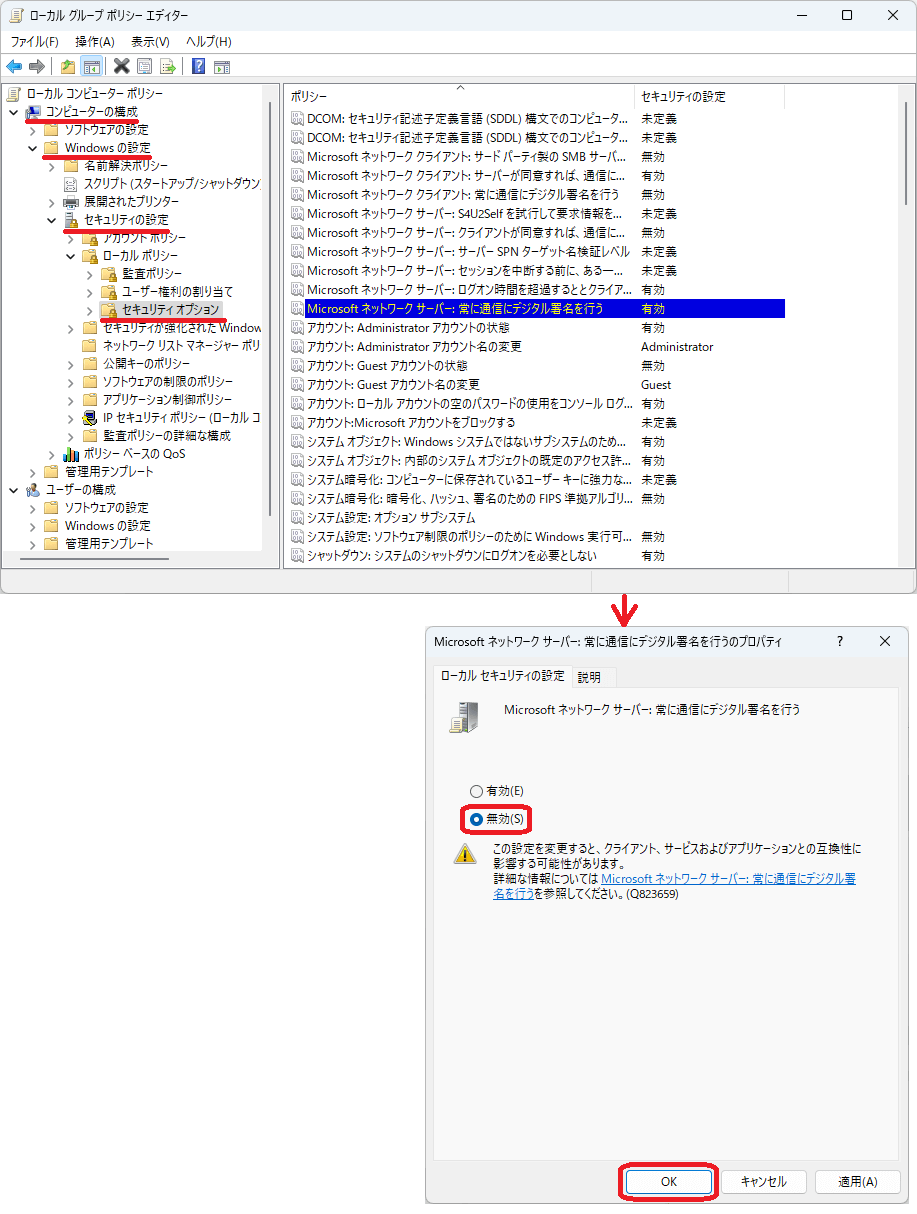
Task: Click the blue Help question mark icon
Action: pyautogui.click(x=199, y=67)
